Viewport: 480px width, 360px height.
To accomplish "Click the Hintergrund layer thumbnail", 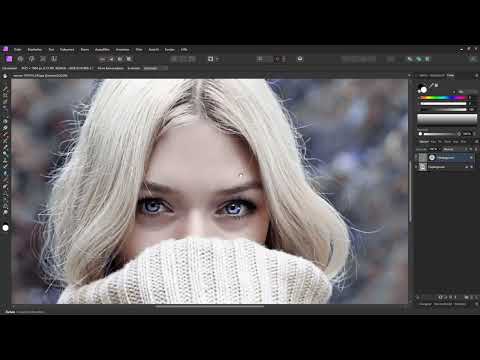I will pyautogui.click(x=423, y=167).
